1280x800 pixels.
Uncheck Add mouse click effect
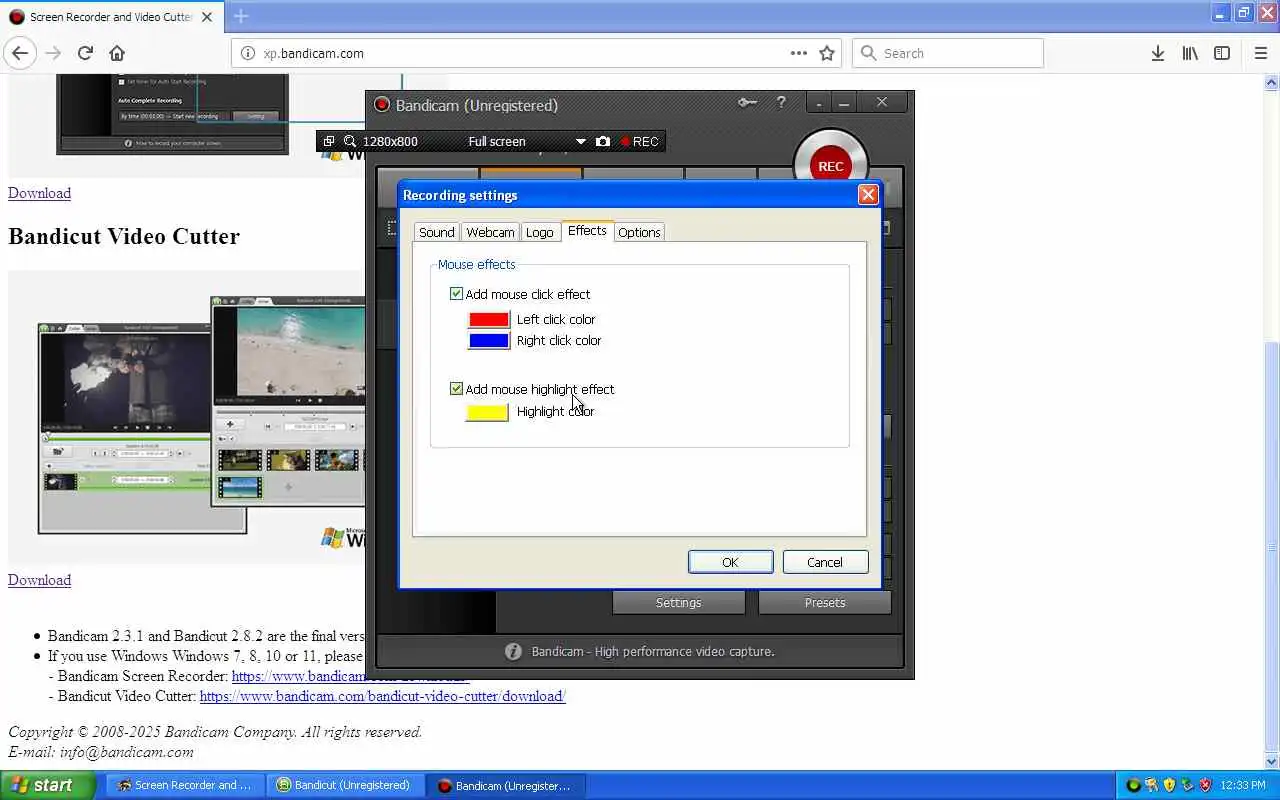pyautogui.click(x=456, y=294)
